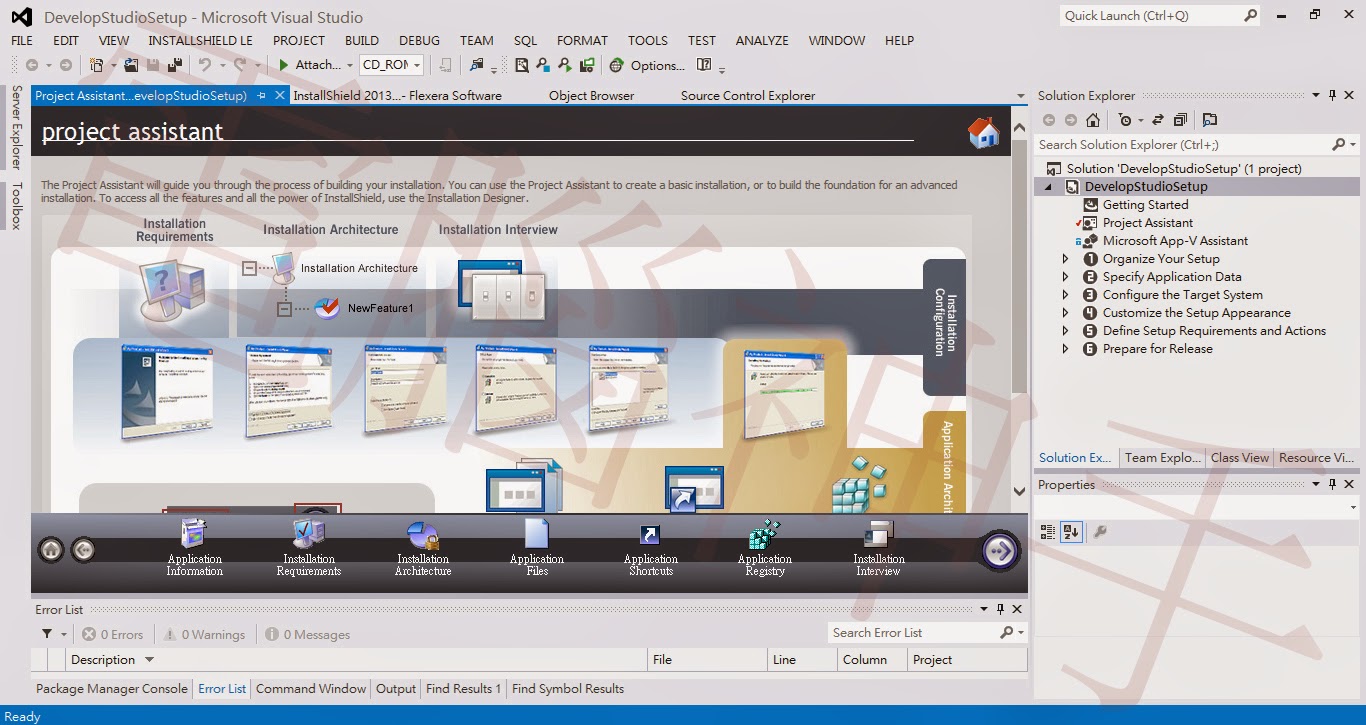
Task: Click the Installation Configuration side tab
Action: click(944, 325)
